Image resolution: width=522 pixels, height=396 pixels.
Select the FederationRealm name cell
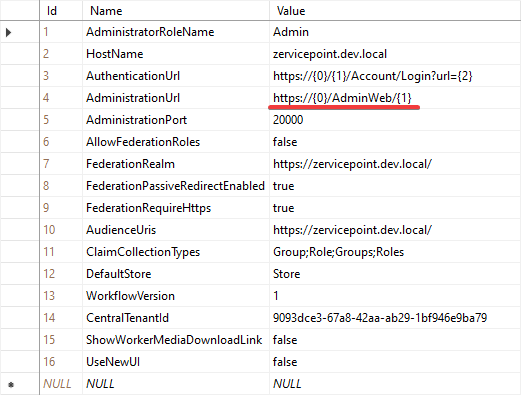[x=176, y=164]
